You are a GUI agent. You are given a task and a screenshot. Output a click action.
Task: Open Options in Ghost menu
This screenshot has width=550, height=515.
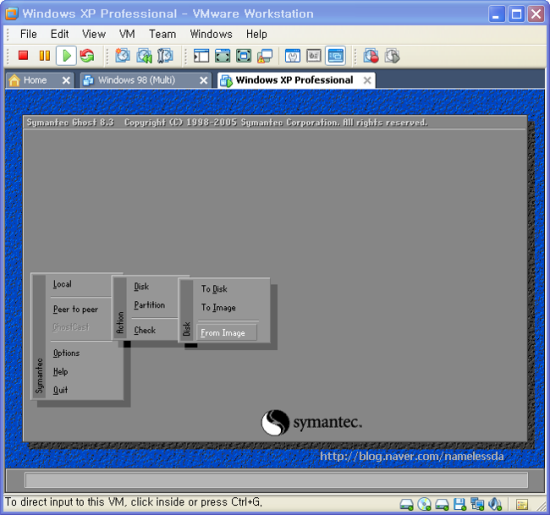67,353
